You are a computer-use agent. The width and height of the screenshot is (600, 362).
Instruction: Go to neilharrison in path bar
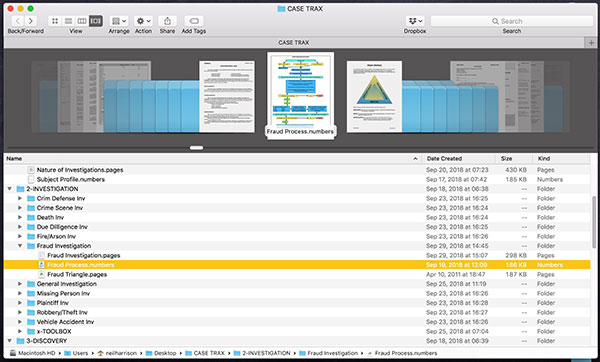(117, 353)
